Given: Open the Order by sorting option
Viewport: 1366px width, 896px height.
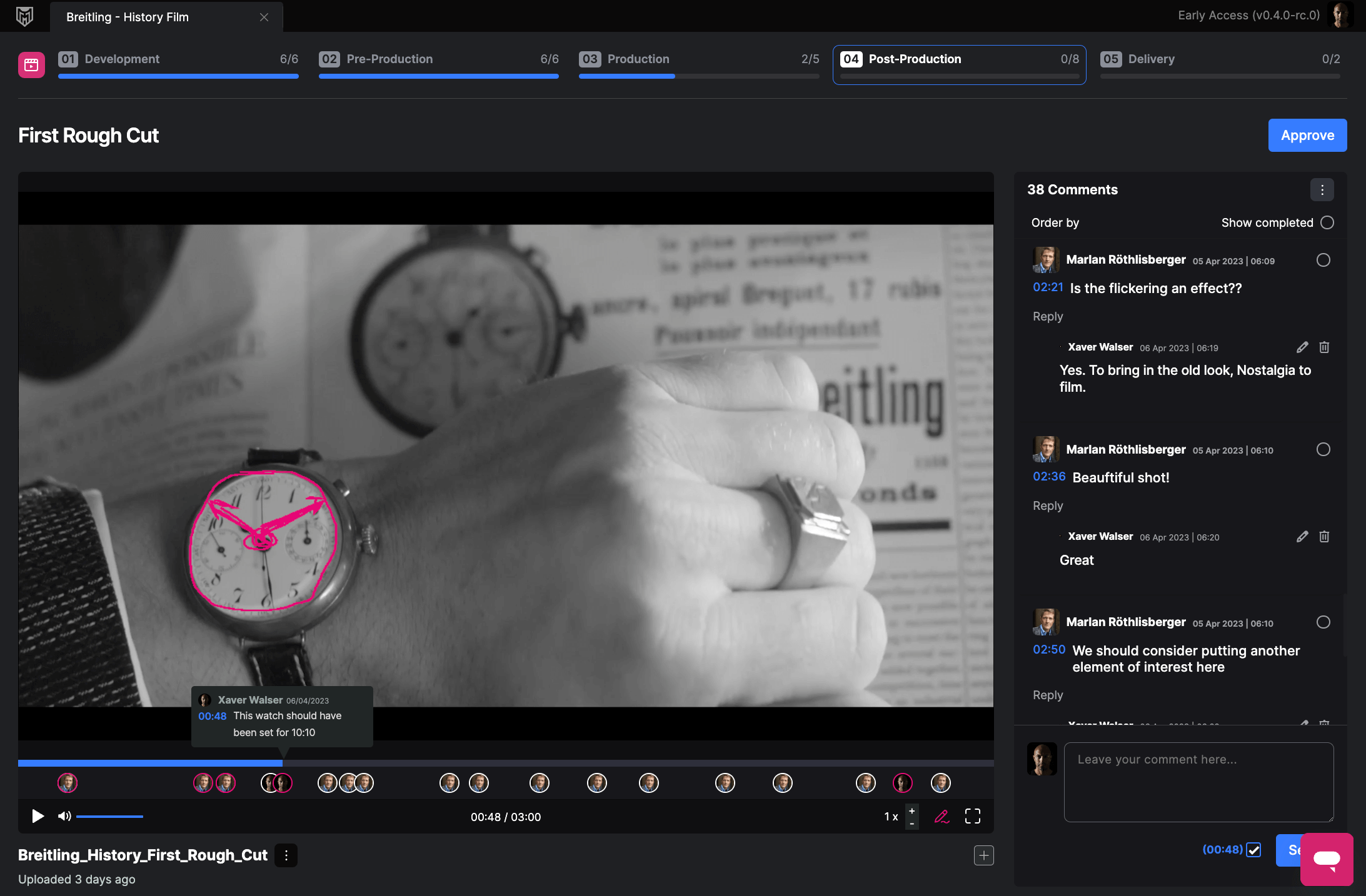Looking at the screenshot, I should click(x=1055, y=222).
